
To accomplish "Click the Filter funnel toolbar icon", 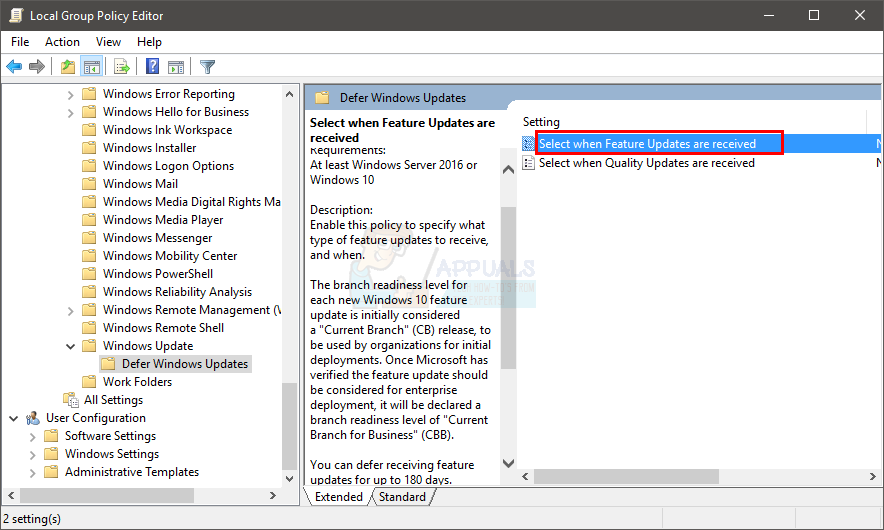I will point(207,67).
